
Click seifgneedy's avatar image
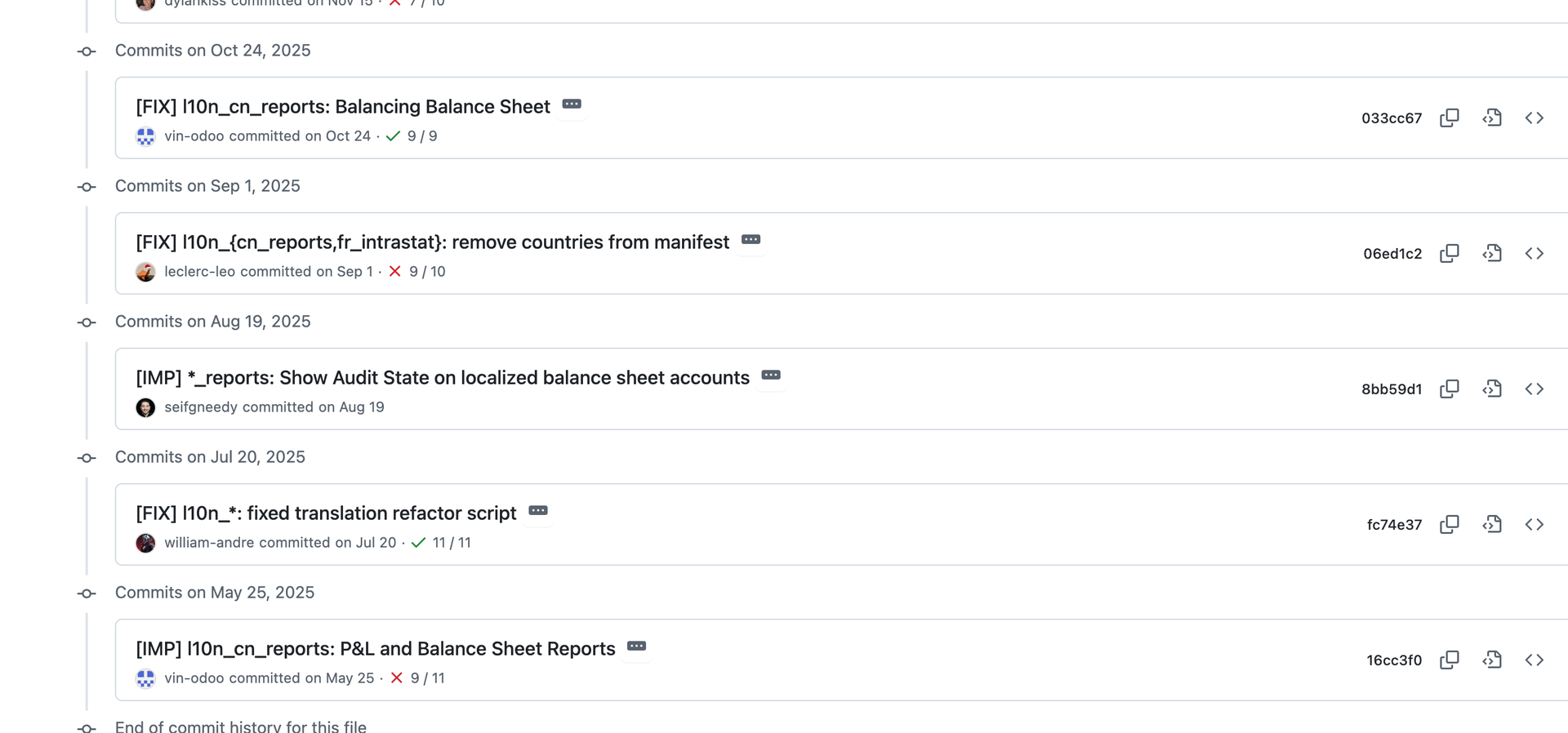(145, 407)
